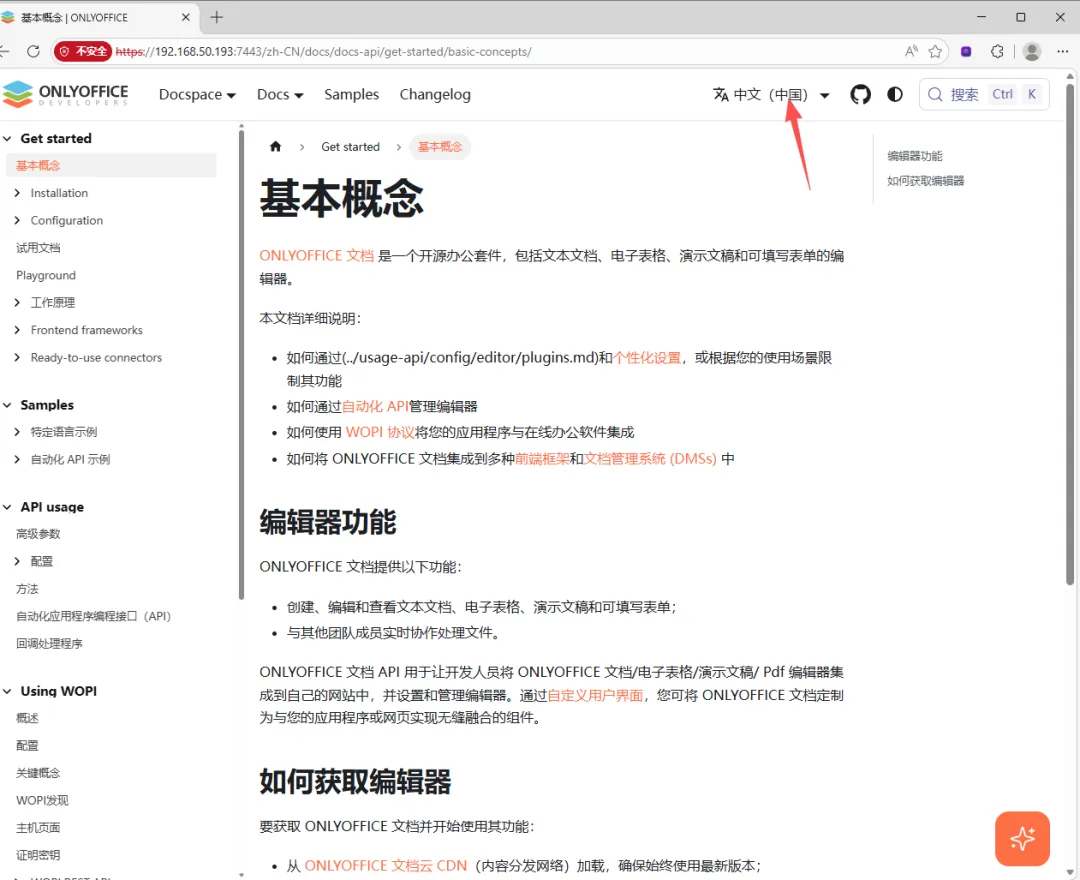
Task: Expand the Frontend frameworks tree item
Action: point(17,330)
